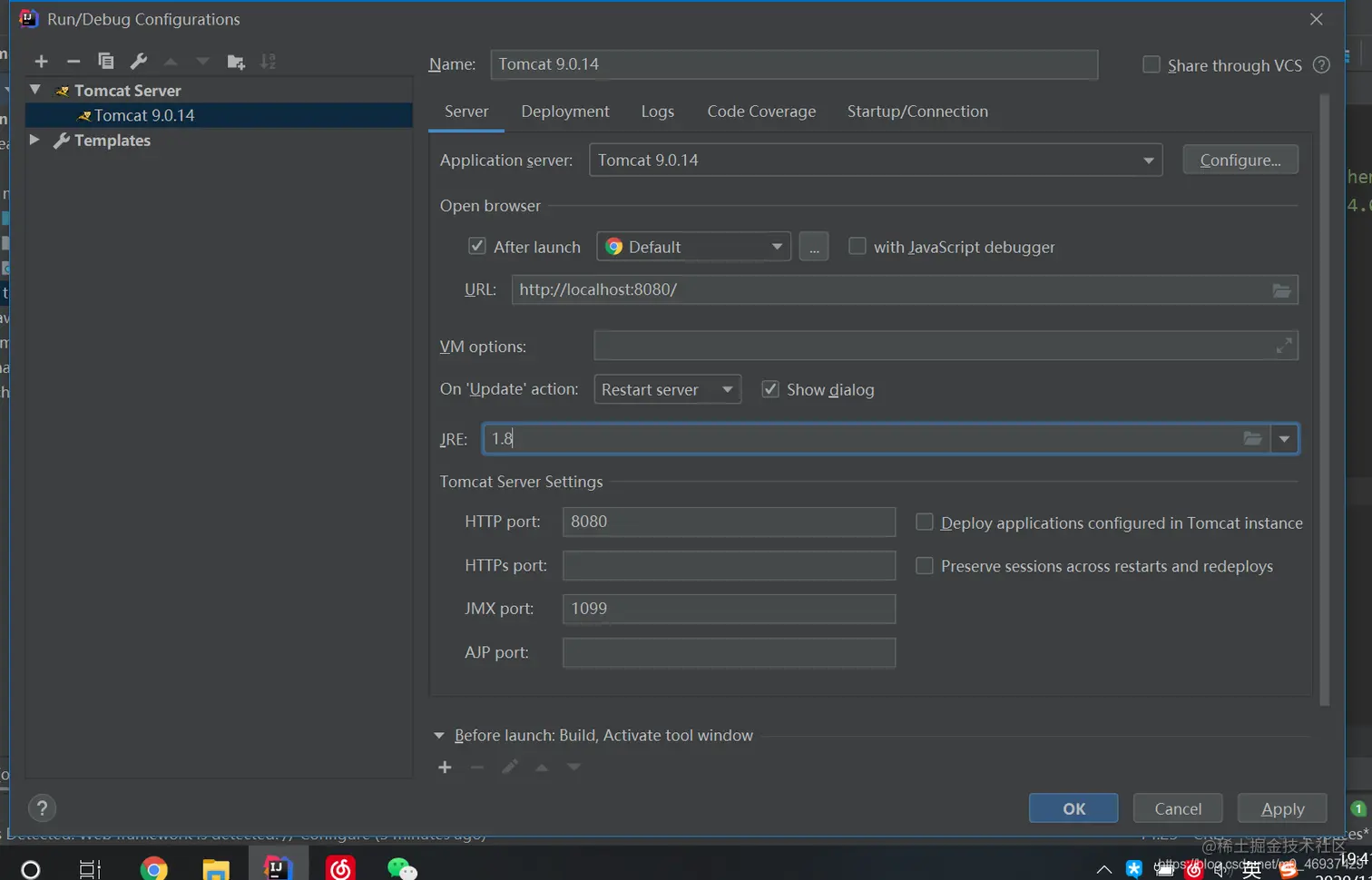The image size is (1372, 880).
Task: Open the Application server dropdown
Action: [876, 161]
